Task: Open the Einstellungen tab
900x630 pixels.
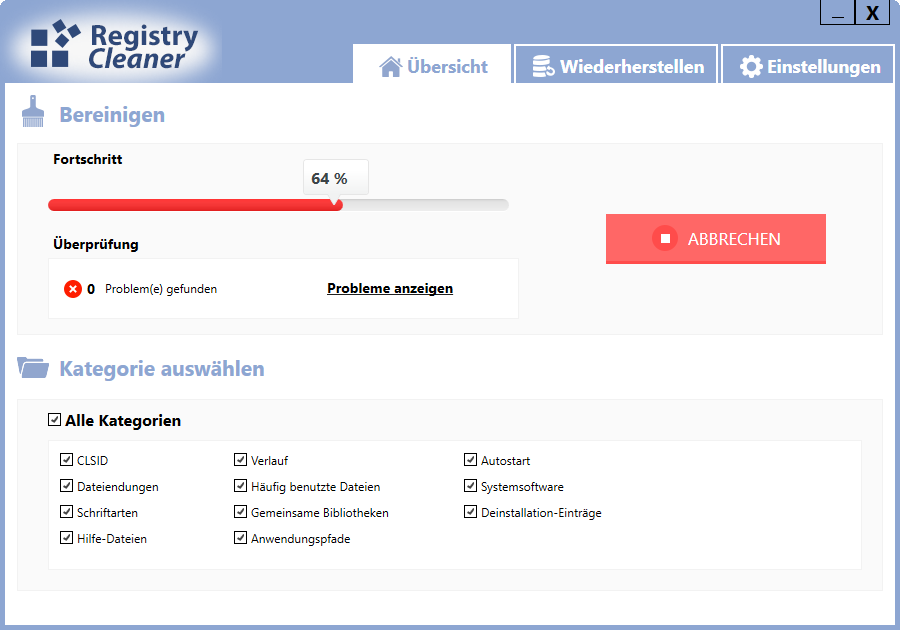Action: (808, 66)
